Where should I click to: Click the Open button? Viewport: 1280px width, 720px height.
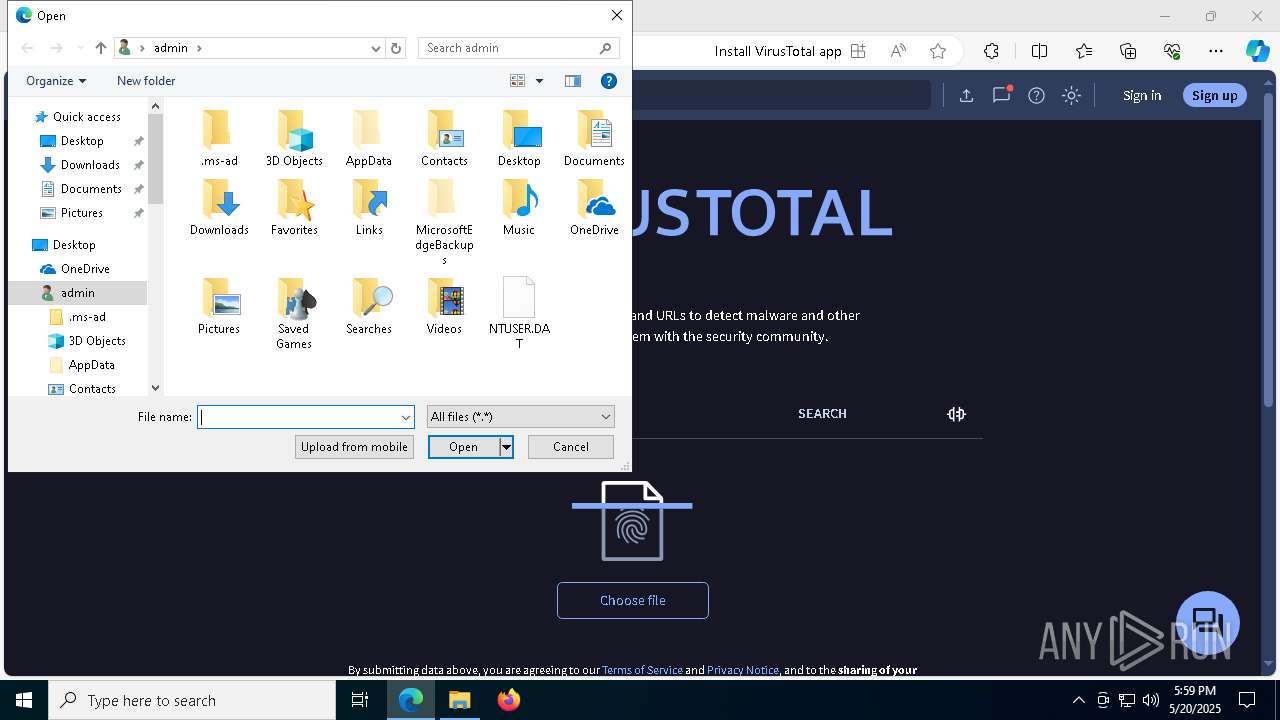click(463, 447)
